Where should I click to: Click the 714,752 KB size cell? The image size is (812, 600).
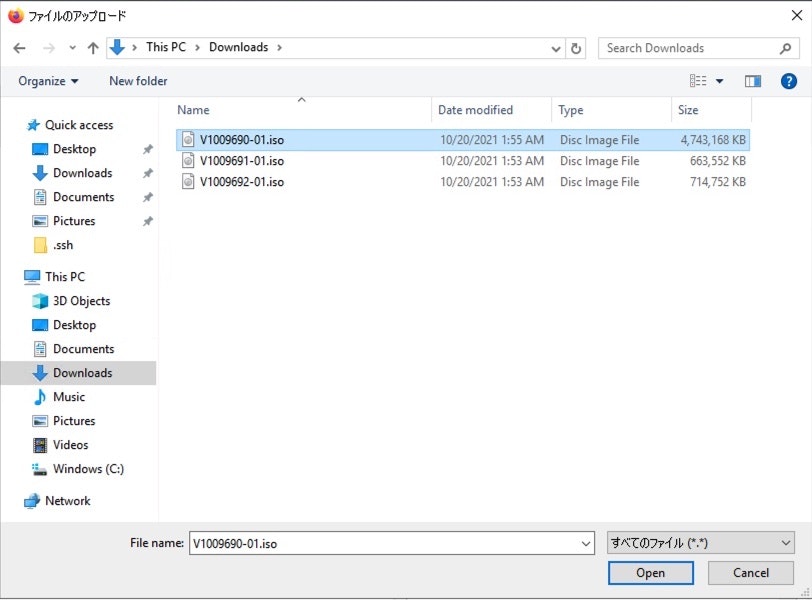tap(718, 182)
